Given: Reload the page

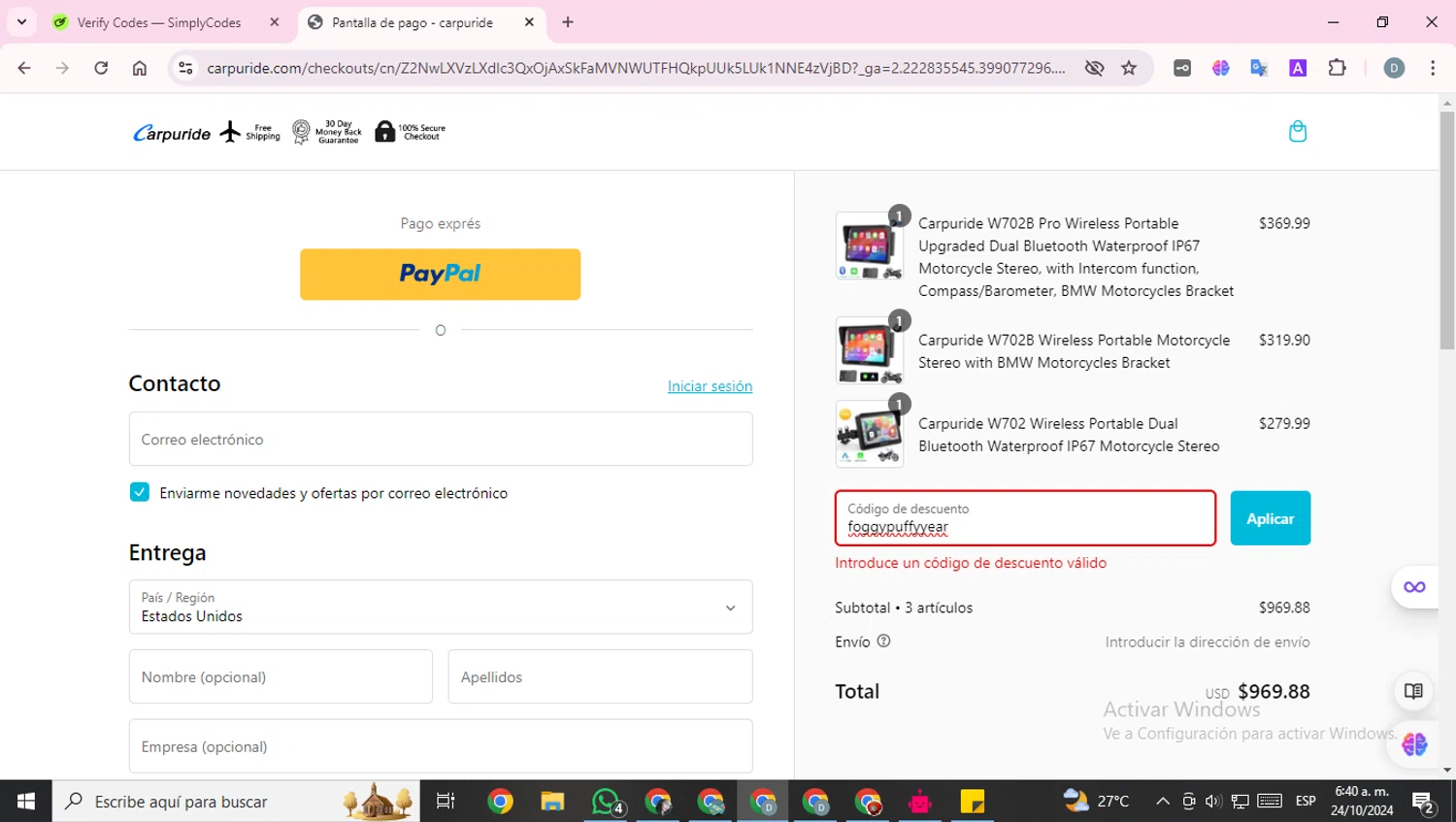Looking at the screenshot, I should (101, 68).
